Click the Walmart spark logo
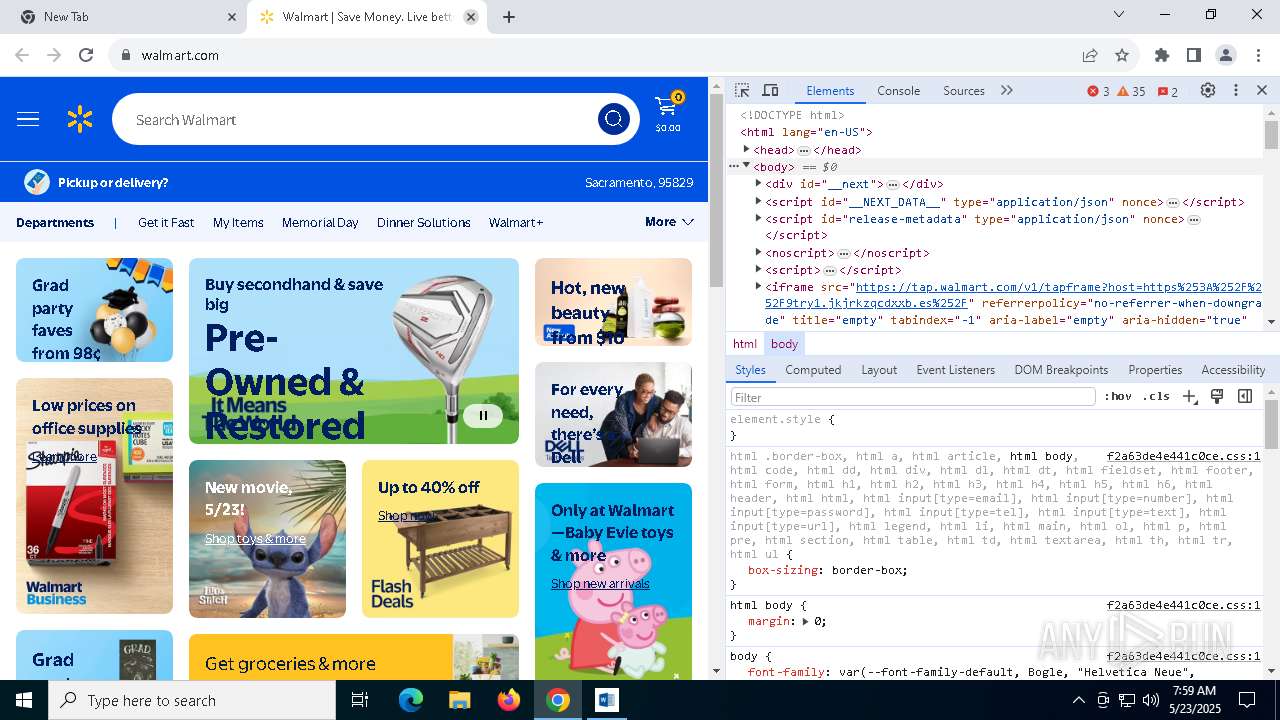This screenshot has height=720, width=1280. pyautogui.click(x=80, y=120)
